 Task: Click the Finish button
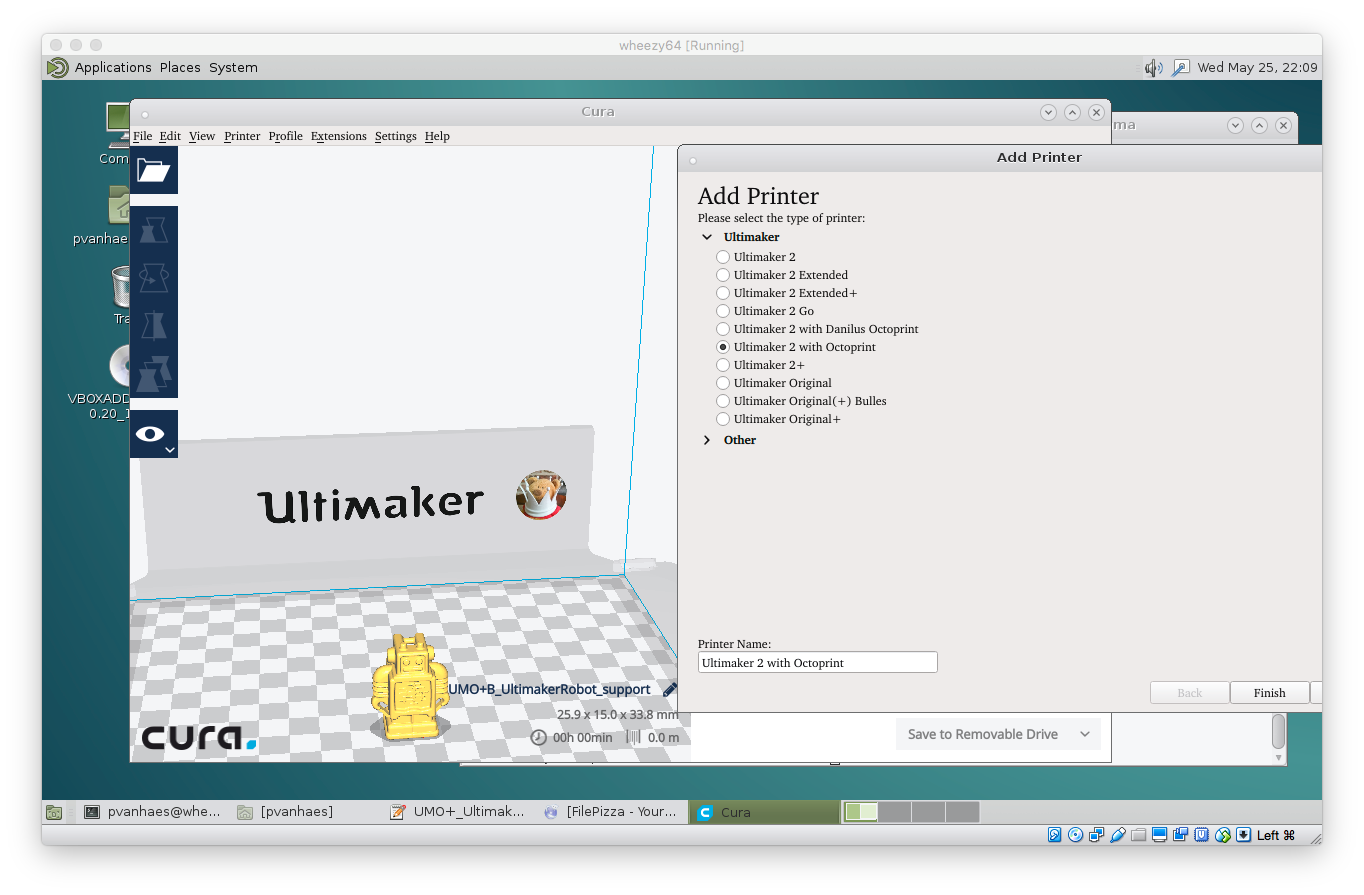click(1269, 693)
